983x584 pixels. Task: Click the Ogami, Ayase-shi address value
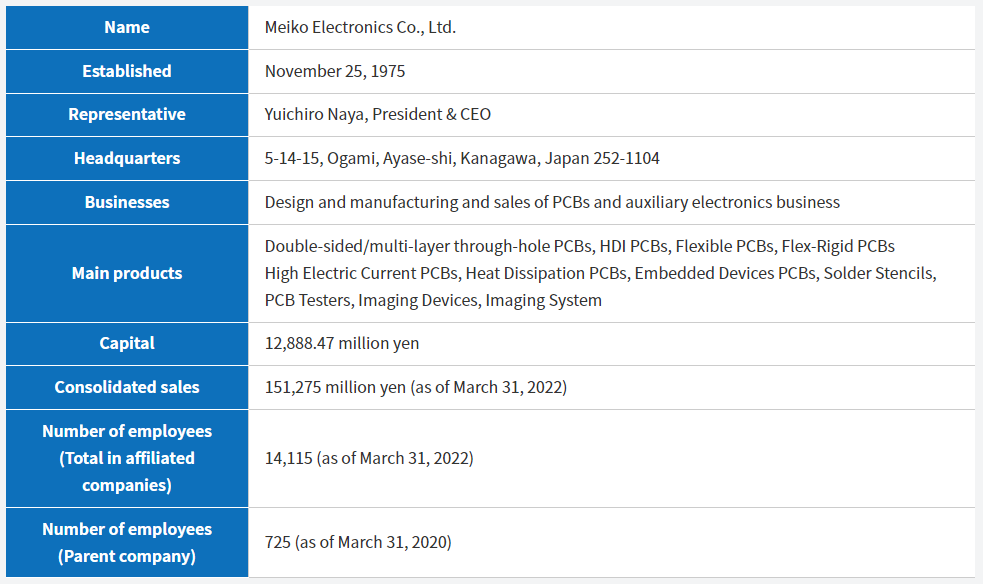pyautogui.click(x=461, y=159)
